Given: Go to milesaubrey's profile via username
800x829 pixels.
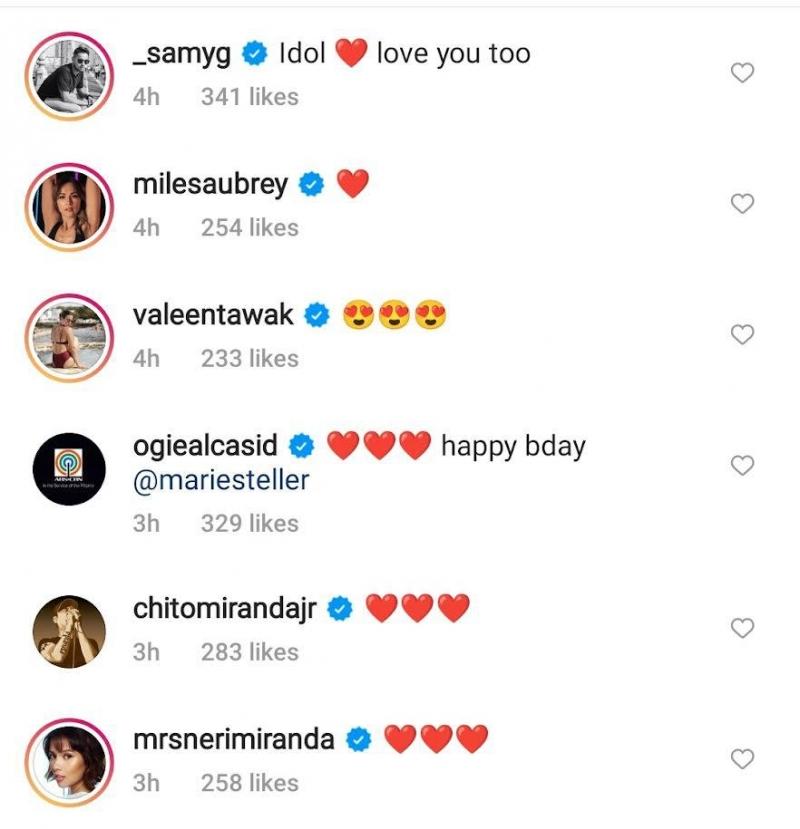Looking at the screenshot, I should 210,184.
